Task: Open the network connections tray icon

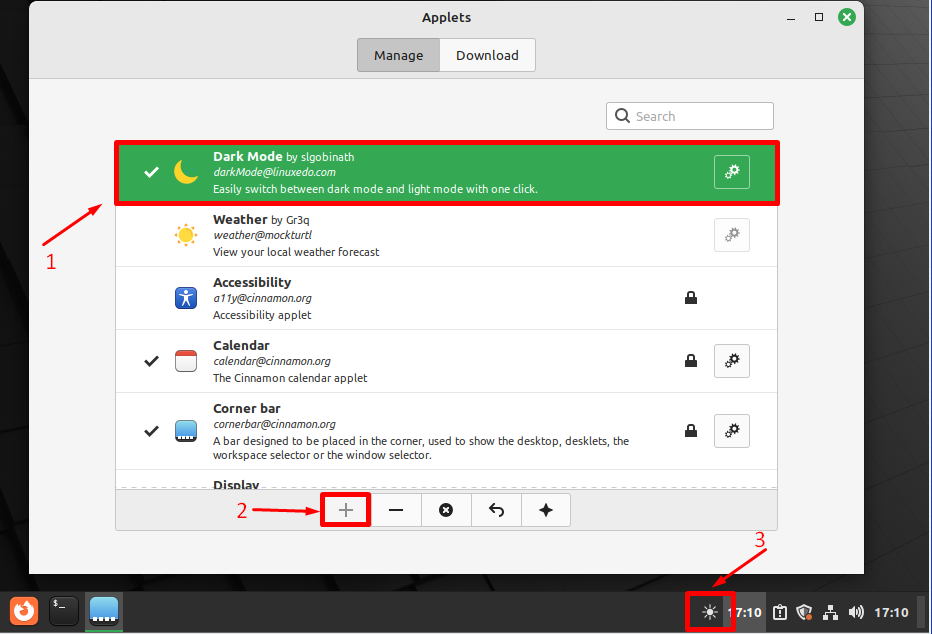Action: pyautogui.click(x=830, y=612)
